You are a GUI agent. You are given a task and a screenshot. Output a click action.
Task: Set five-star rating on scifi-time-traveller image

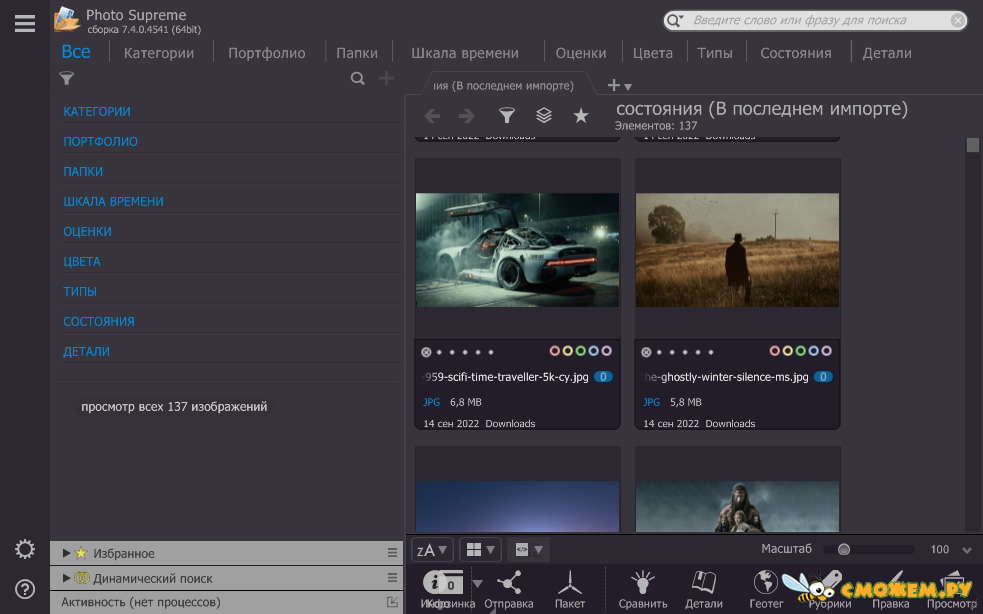tap(491, 352)
